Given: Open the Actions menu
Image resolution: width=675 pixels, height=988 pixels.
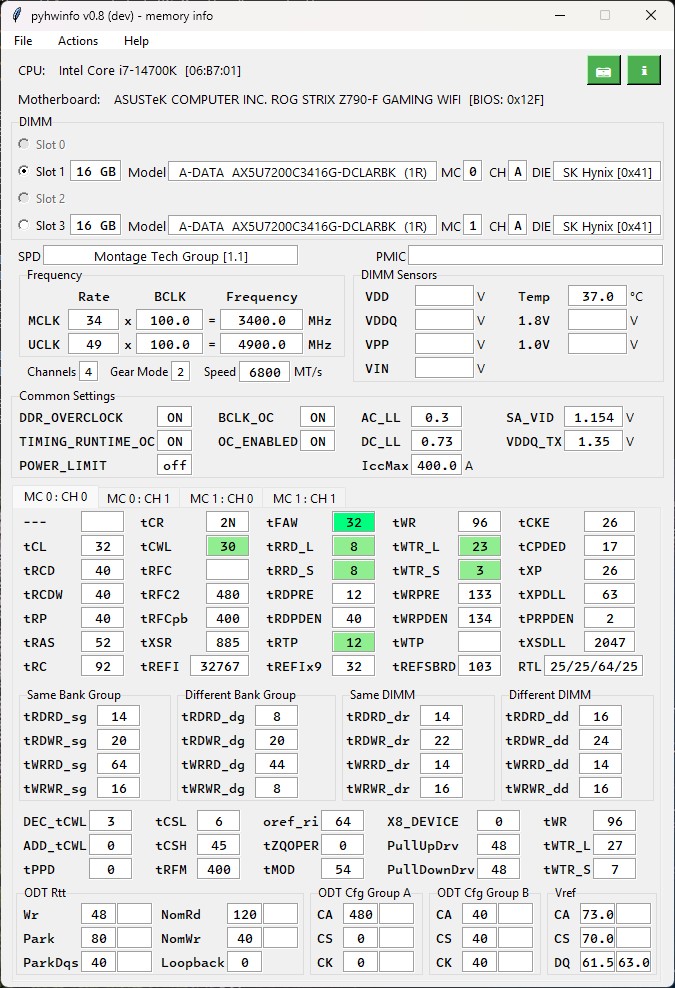Looking at the screenshot, I should 78,40.
